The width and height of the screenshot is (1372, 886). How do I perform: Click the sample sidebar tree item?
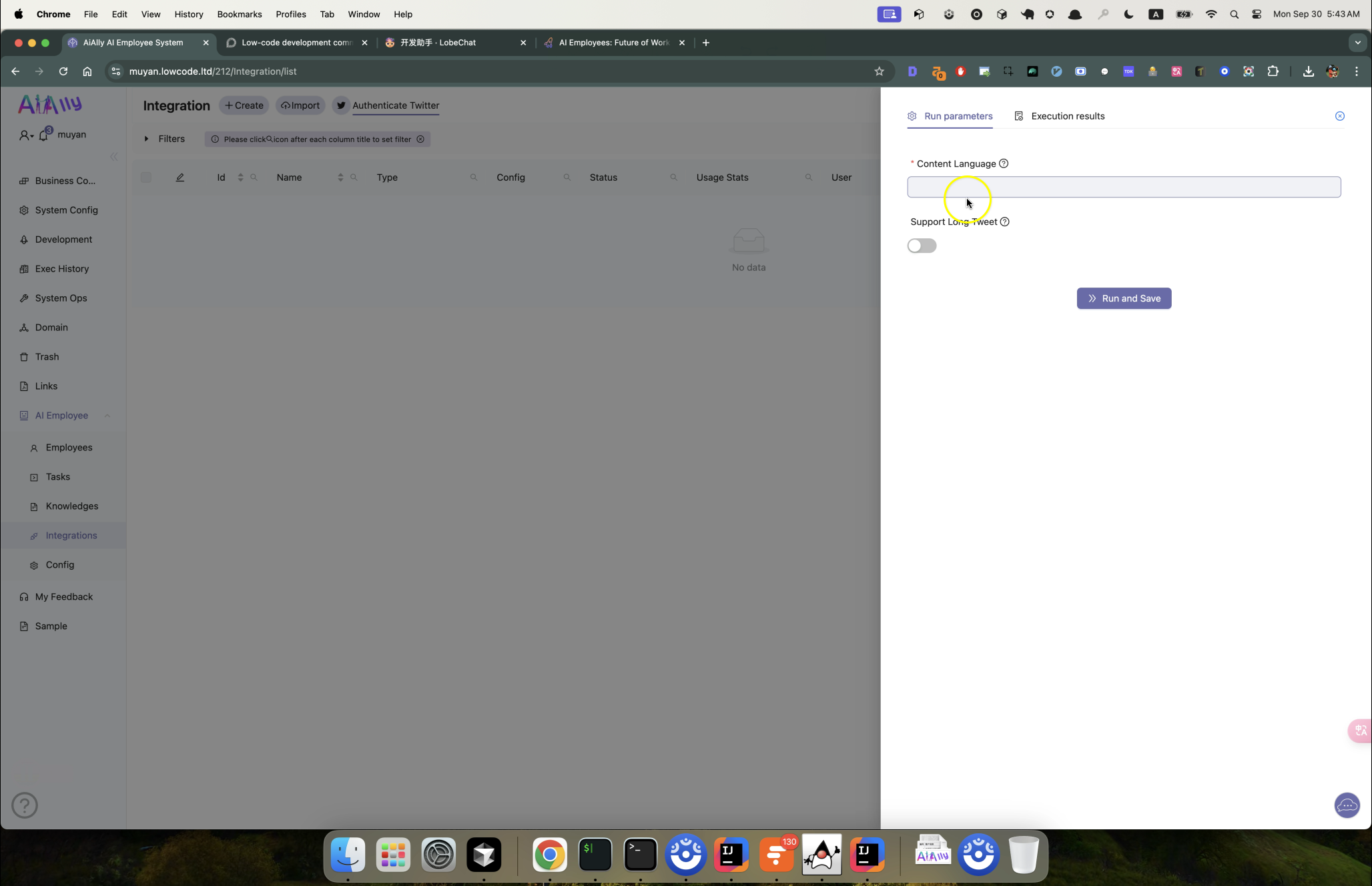point(50,625)
